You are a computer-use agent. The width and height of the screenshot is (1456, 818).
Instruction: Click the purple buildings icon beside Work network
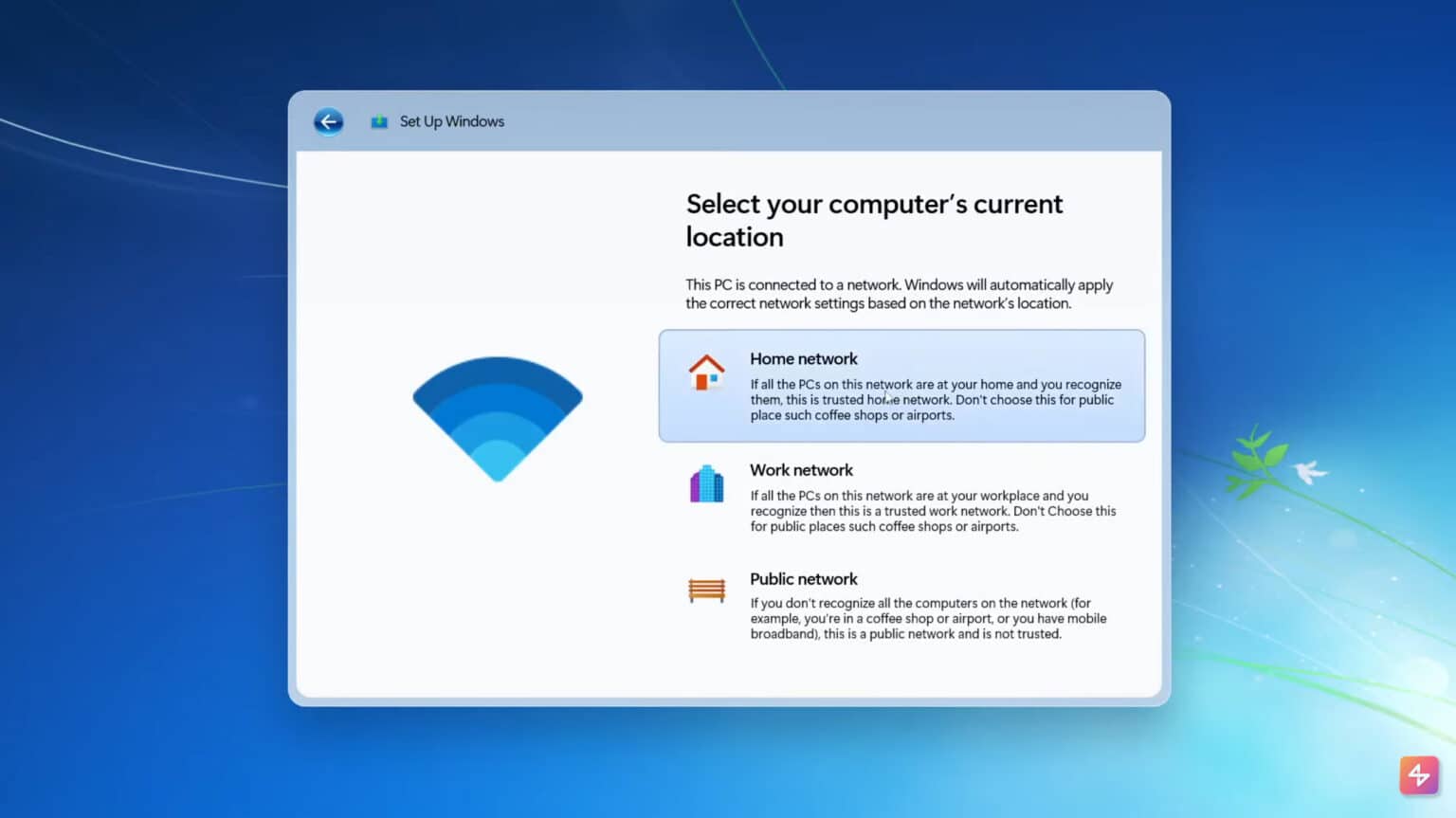pyautogui.click(x=705, y=484)
